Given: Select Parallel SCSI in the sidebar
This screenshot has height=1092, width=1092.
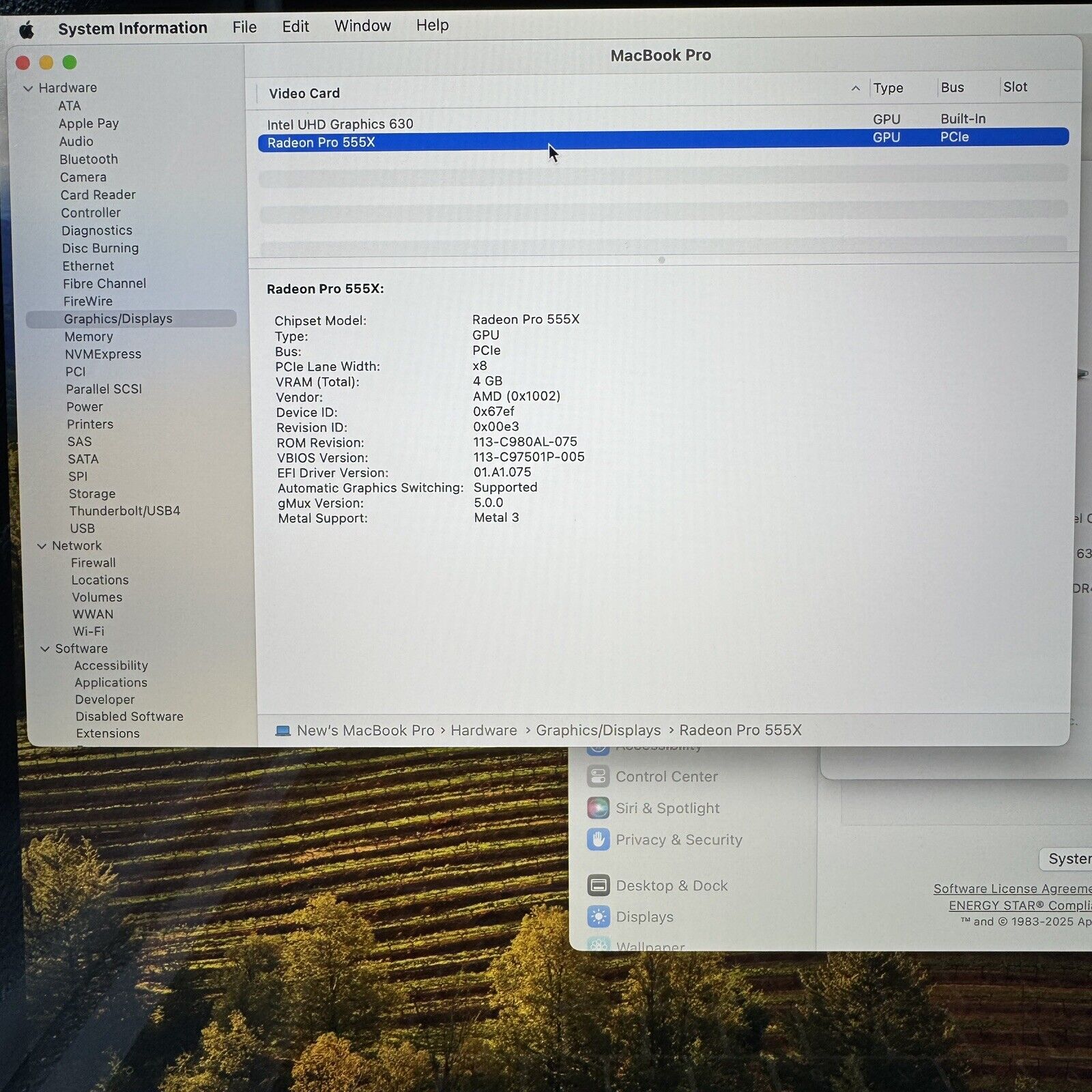Looking at the screenshot, I should pos(104,389).
